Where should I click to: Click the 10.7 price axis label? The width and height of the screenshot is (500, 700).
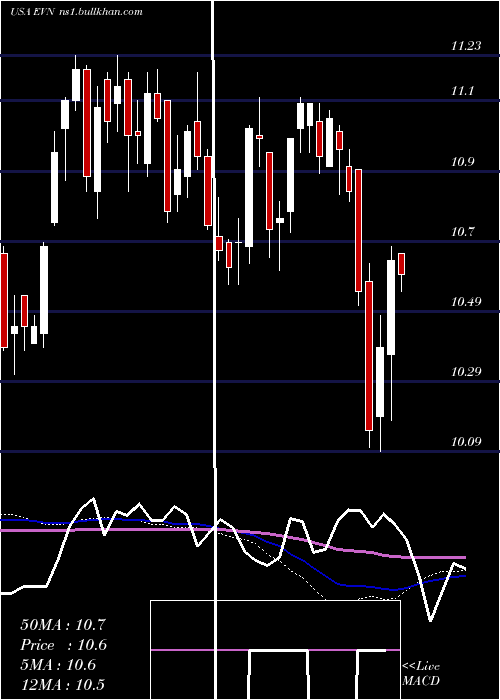tap(462, 232)
